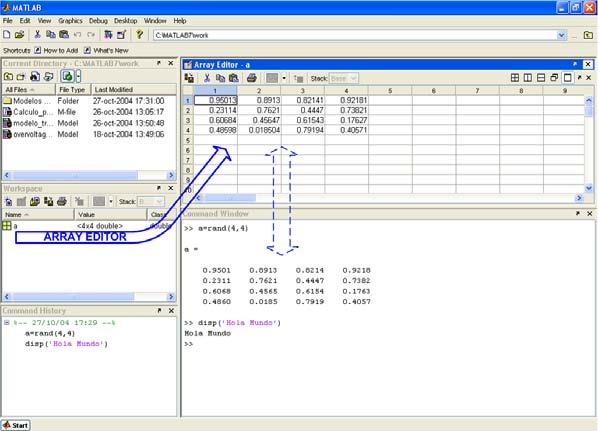Click the What's New shortcut
The width and height of the screenshot is (598, 431).
106,50
